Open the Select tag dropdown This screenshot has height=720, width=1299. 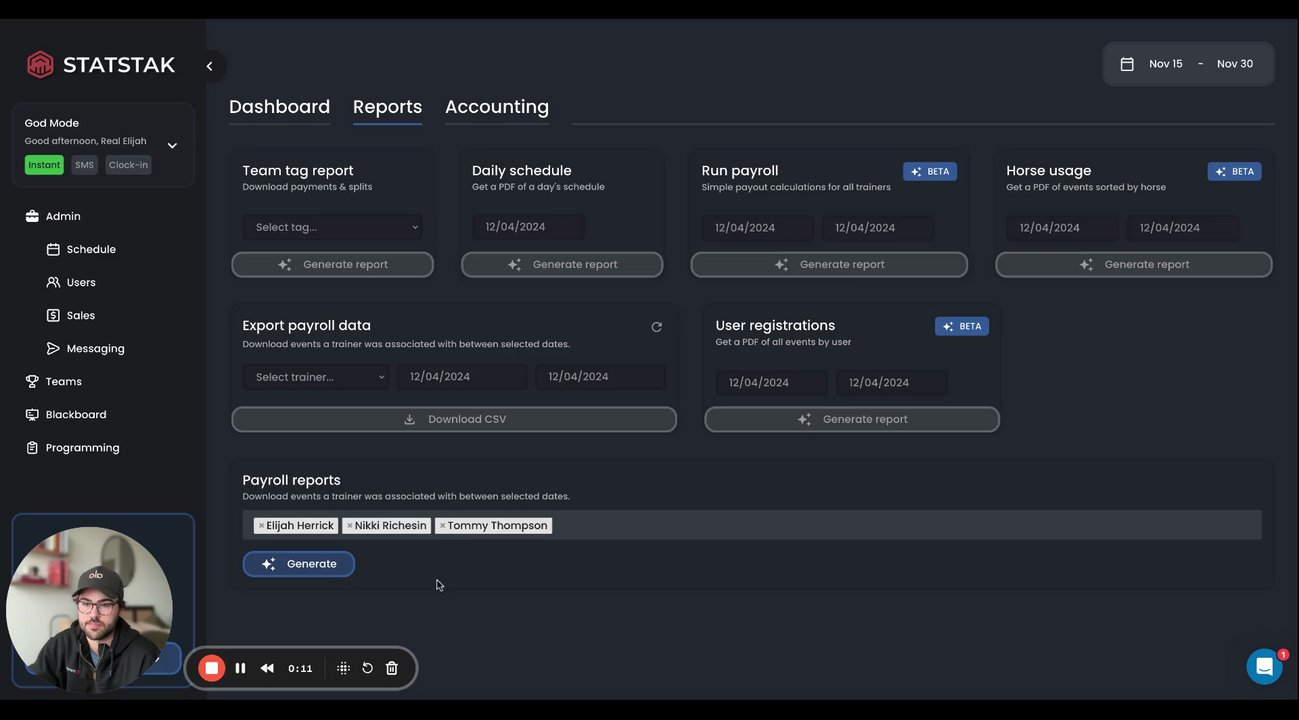pos(332,227)
